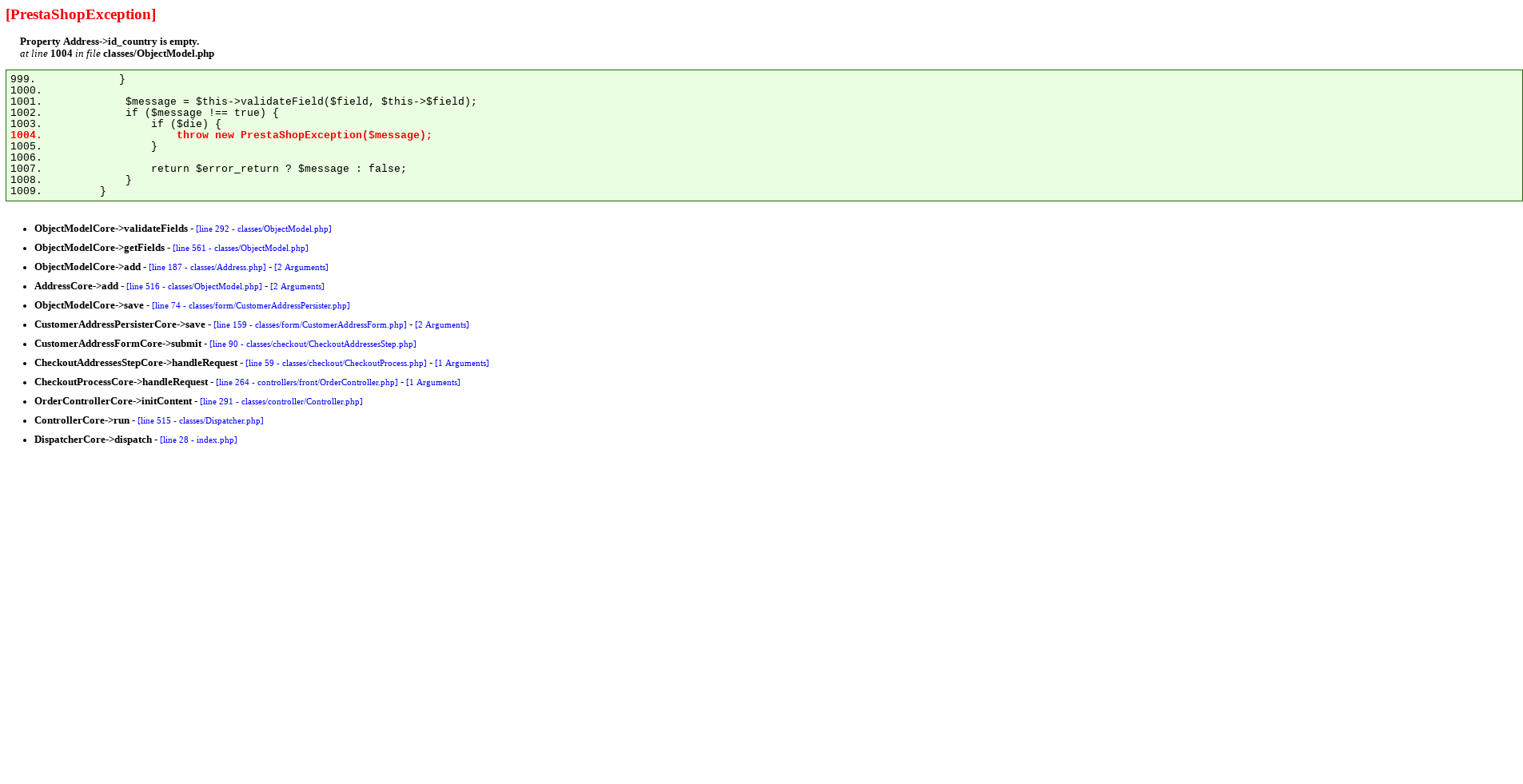Show arguments for the AddressCore->add call
This screenshot has height=784, width=1523.
297,287
